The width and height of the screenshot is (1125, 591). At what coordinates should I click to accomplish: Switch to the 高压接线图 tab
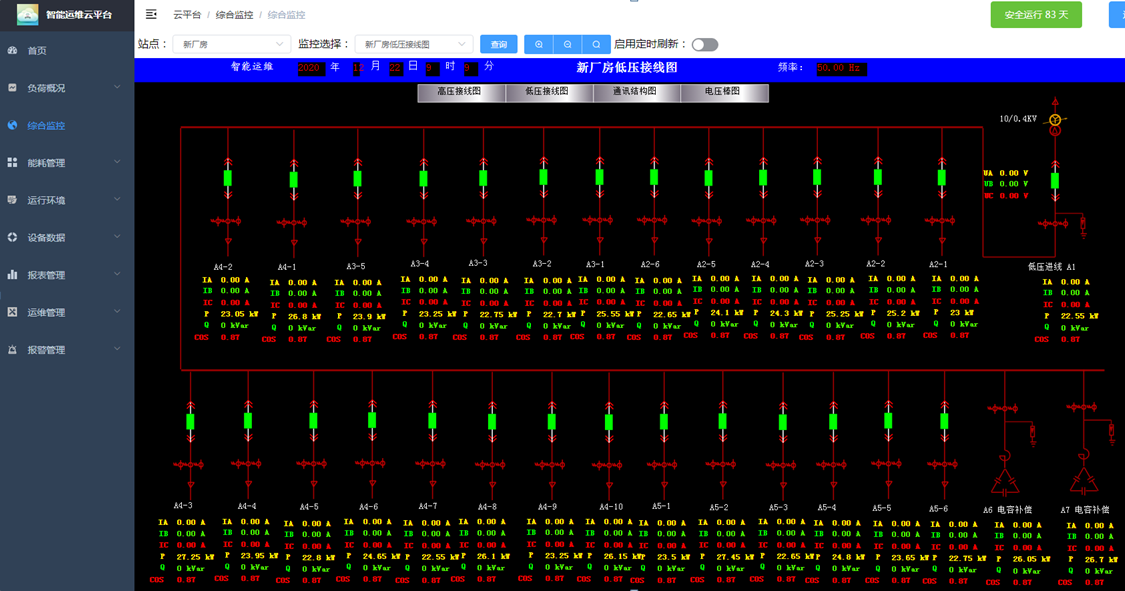(460, 92)
